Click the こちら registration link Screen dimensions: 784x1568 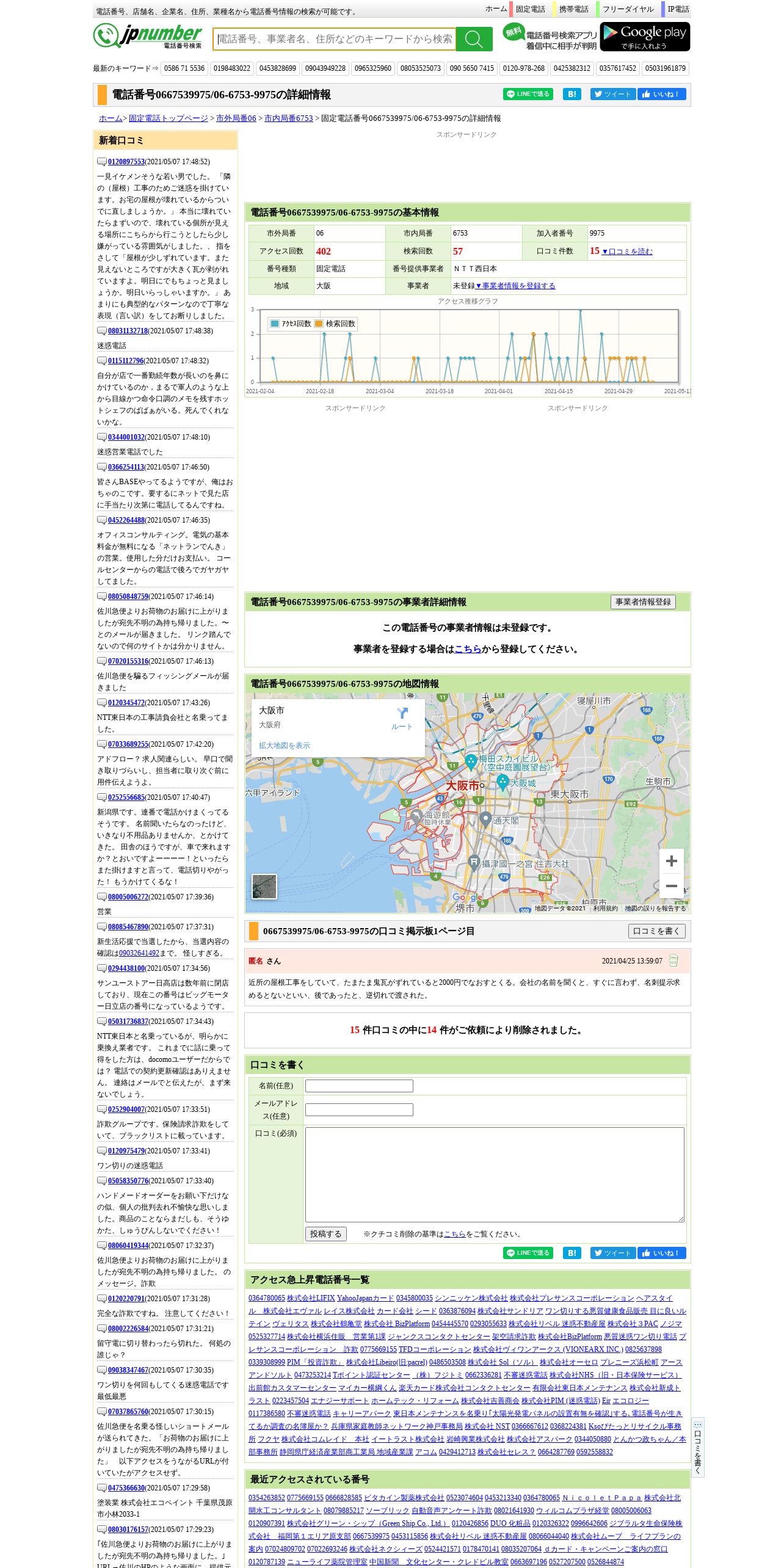coord(468,649)
